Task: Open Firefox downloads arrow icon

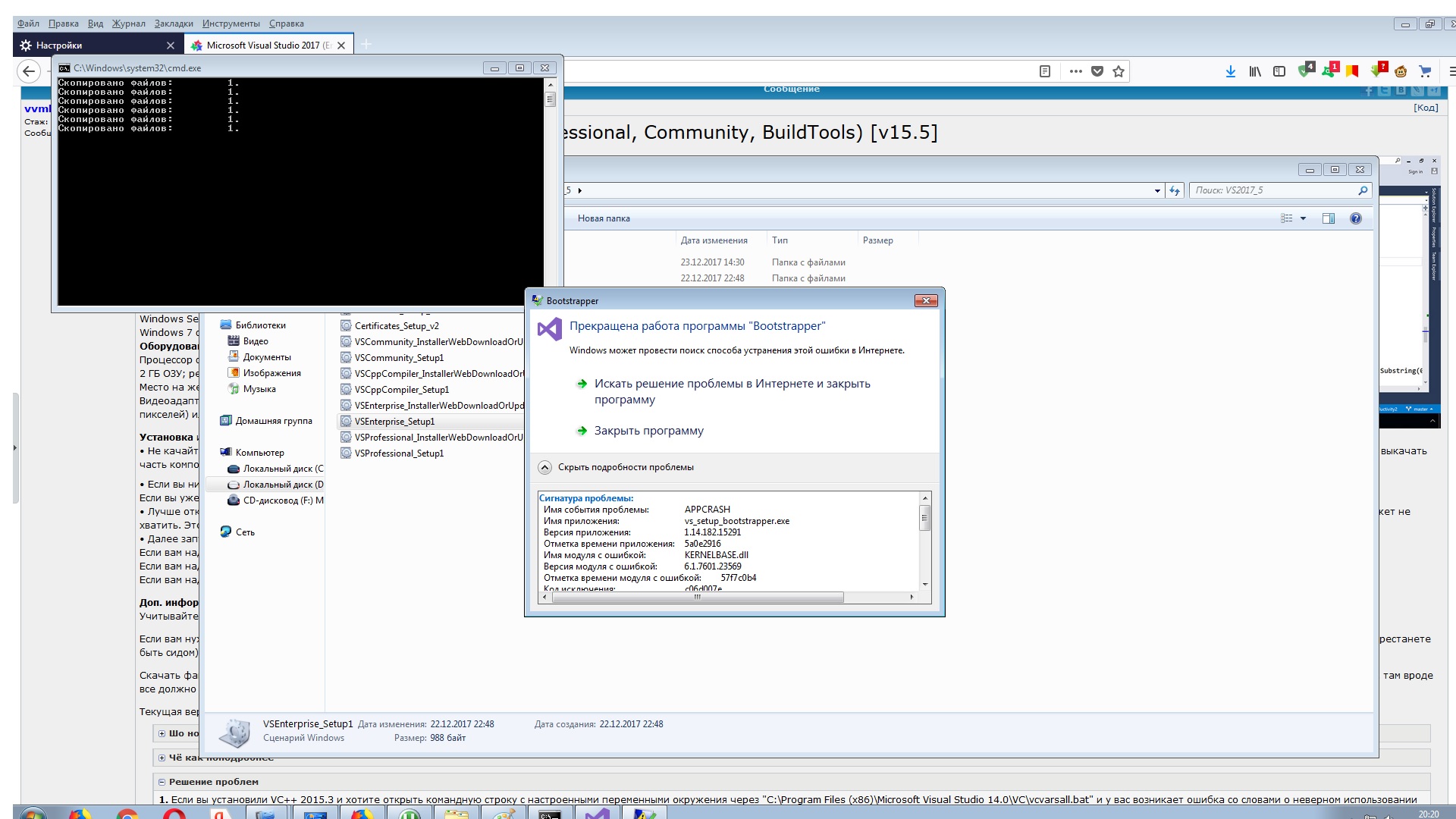Action: [1230, 71]
